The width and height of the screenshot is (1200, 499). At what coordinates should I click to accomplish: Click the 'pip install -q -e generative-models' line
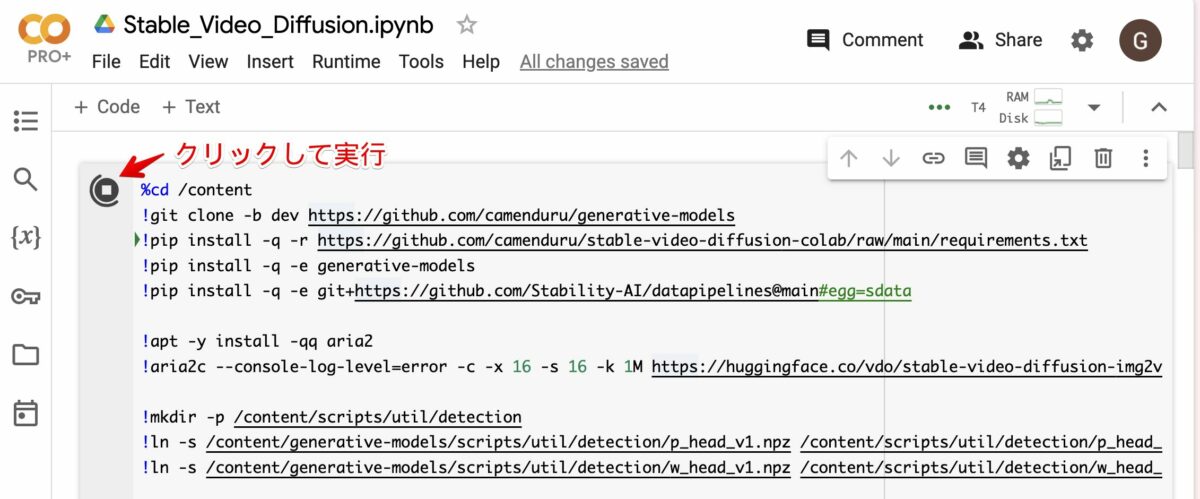(308, 266)
